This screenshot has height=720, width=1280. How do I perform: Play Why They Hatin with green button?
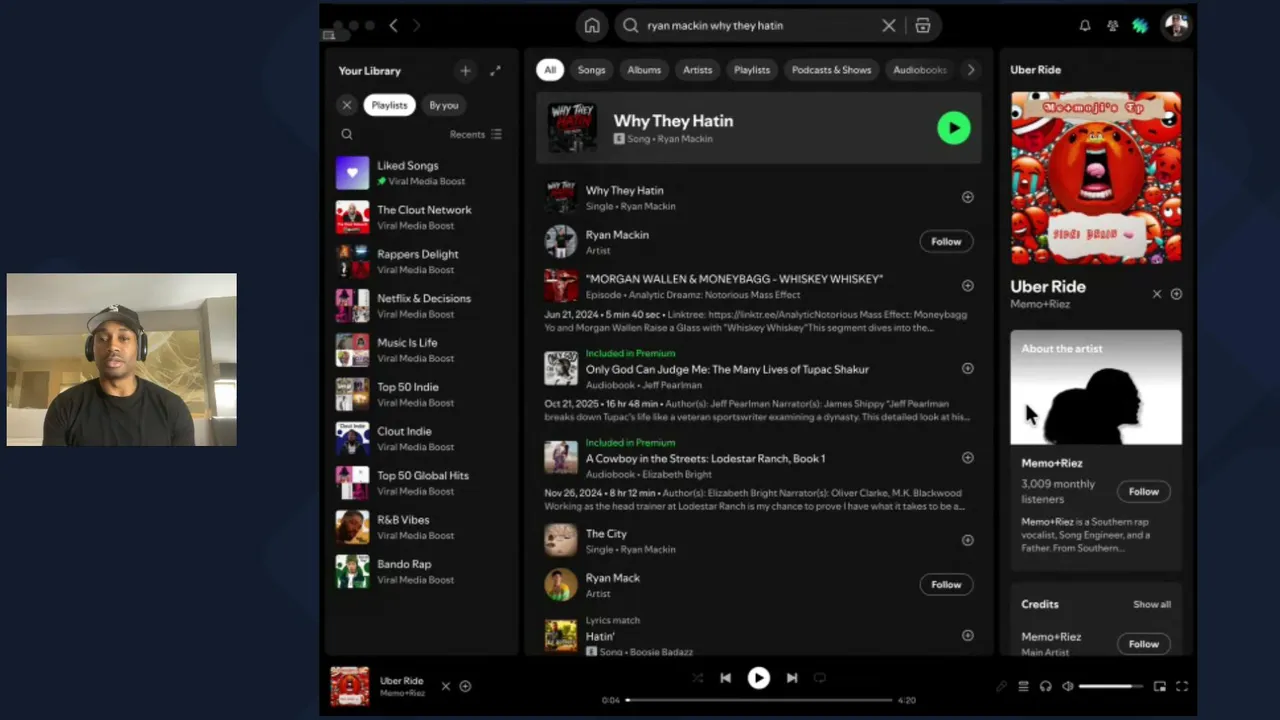point(953,128)
